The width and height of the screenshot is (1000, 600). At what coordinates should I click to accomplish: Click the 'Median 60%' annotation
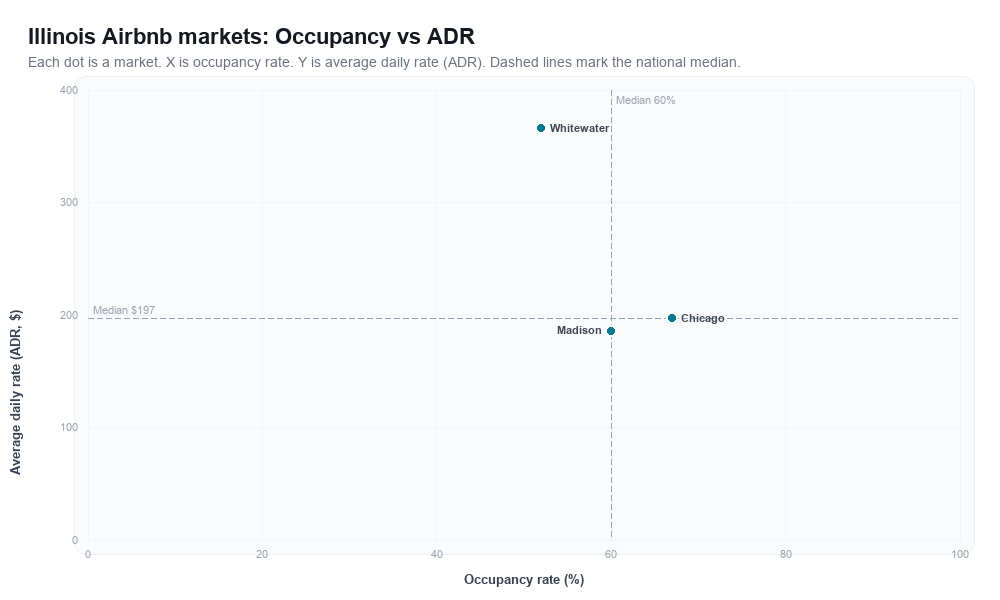pyautogui.click(x=645, y=100)
